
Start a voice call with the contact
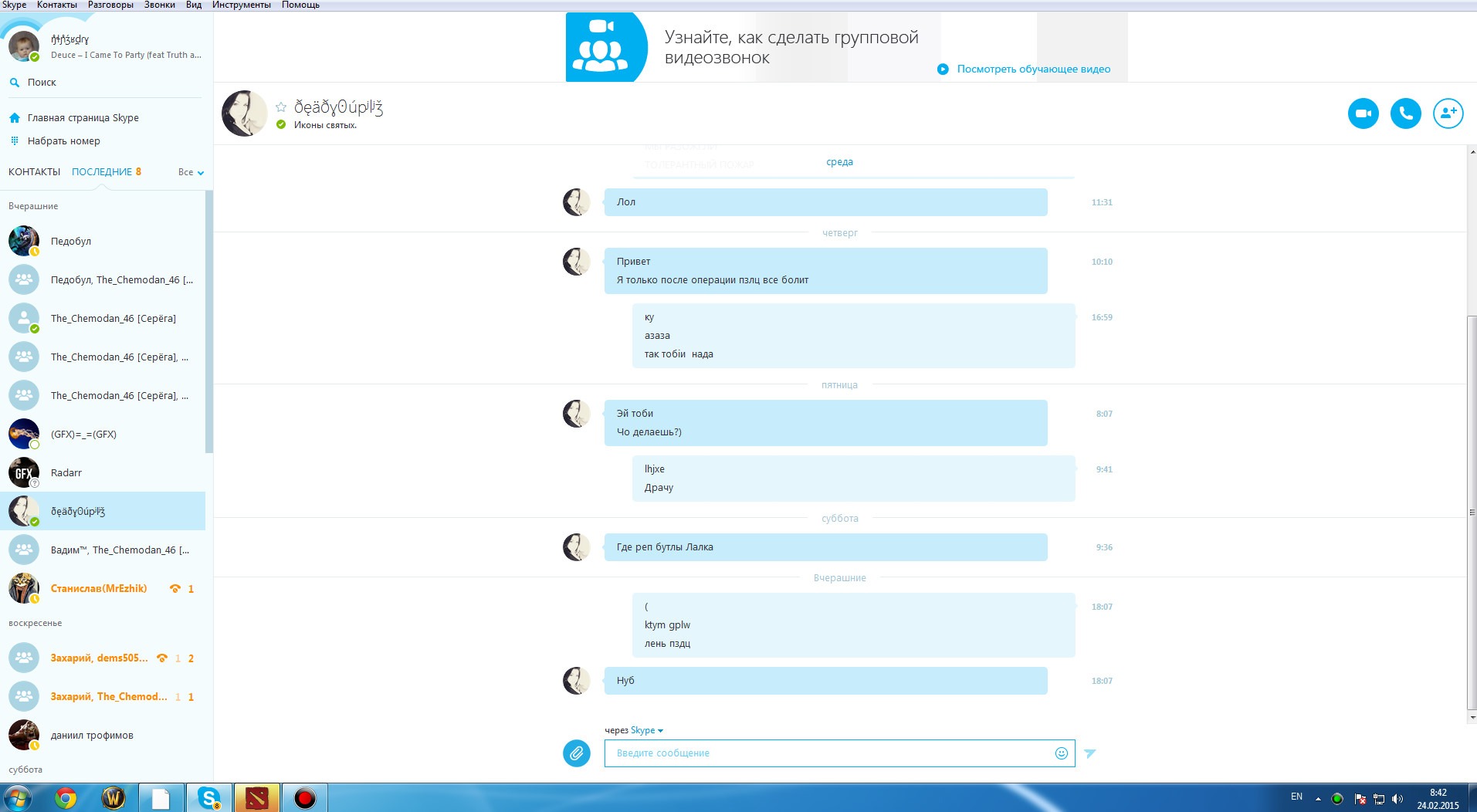(1405, 113)
